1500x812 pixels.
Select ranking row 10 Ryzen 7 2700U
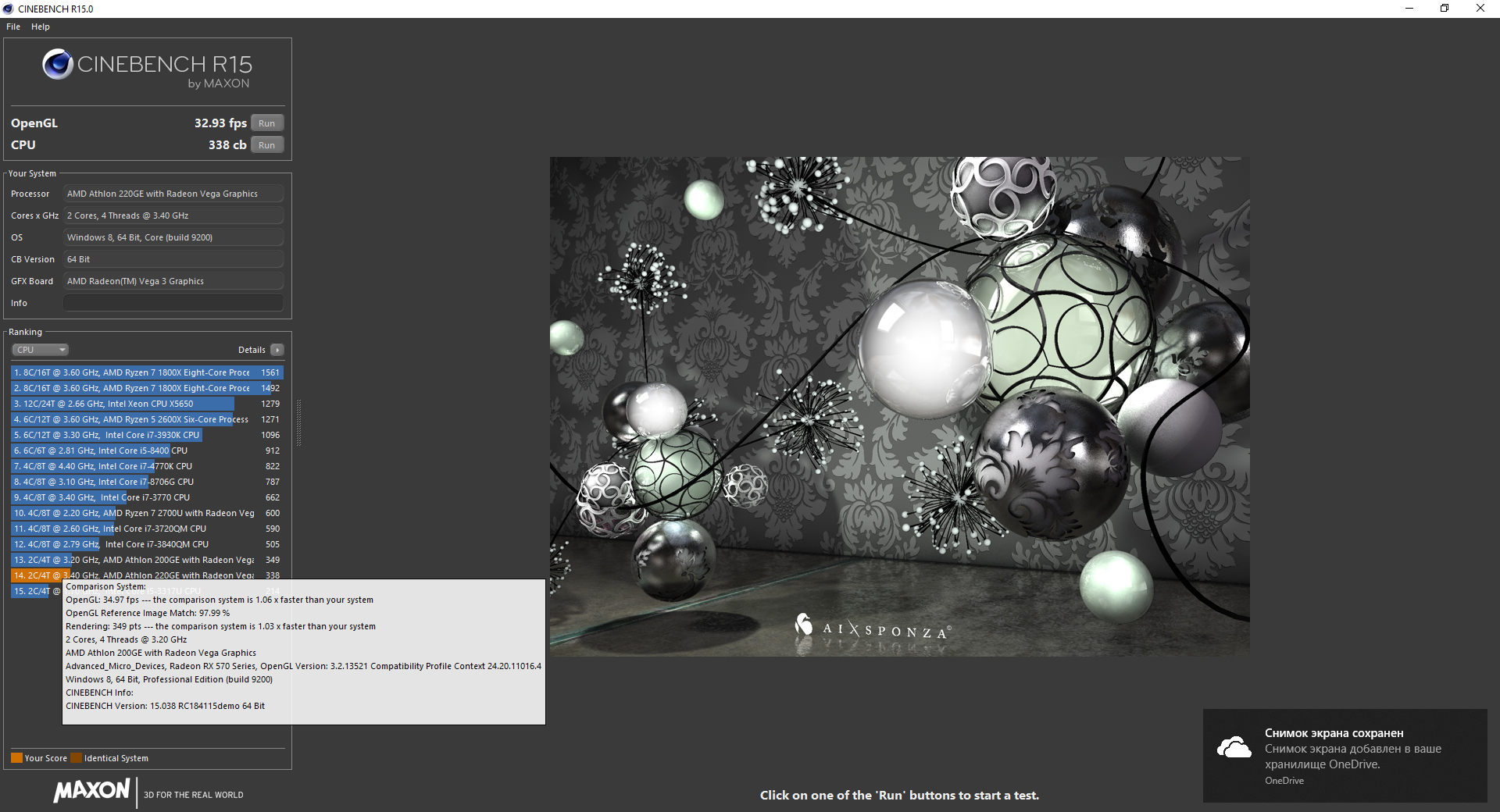[147, 513]
